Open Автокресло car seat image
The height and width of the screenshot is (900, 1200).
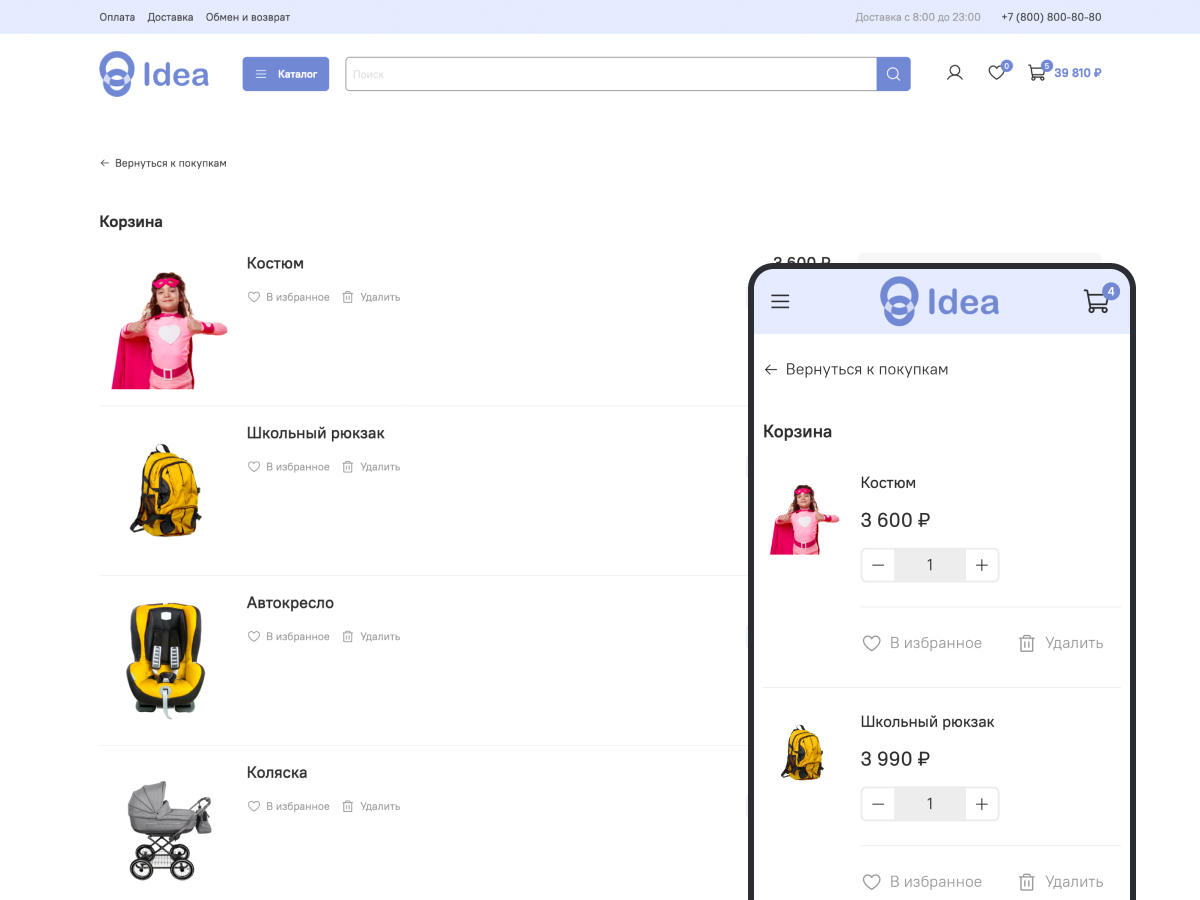[166, 659]
